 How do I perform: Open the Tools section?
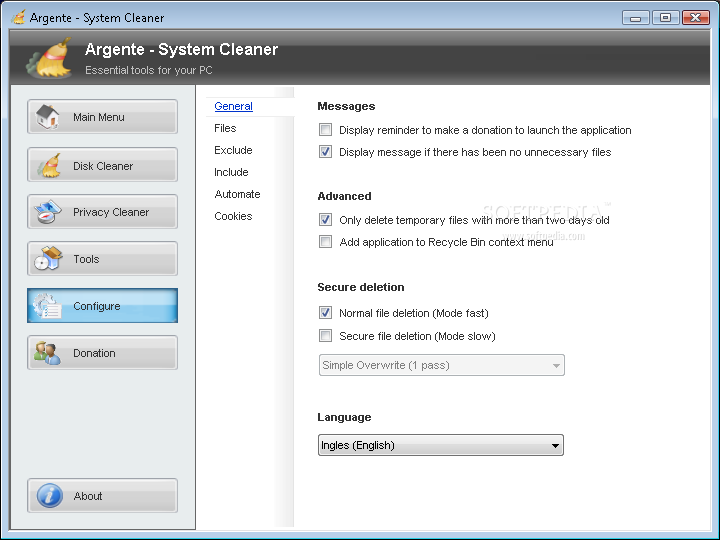coord(102,259)
